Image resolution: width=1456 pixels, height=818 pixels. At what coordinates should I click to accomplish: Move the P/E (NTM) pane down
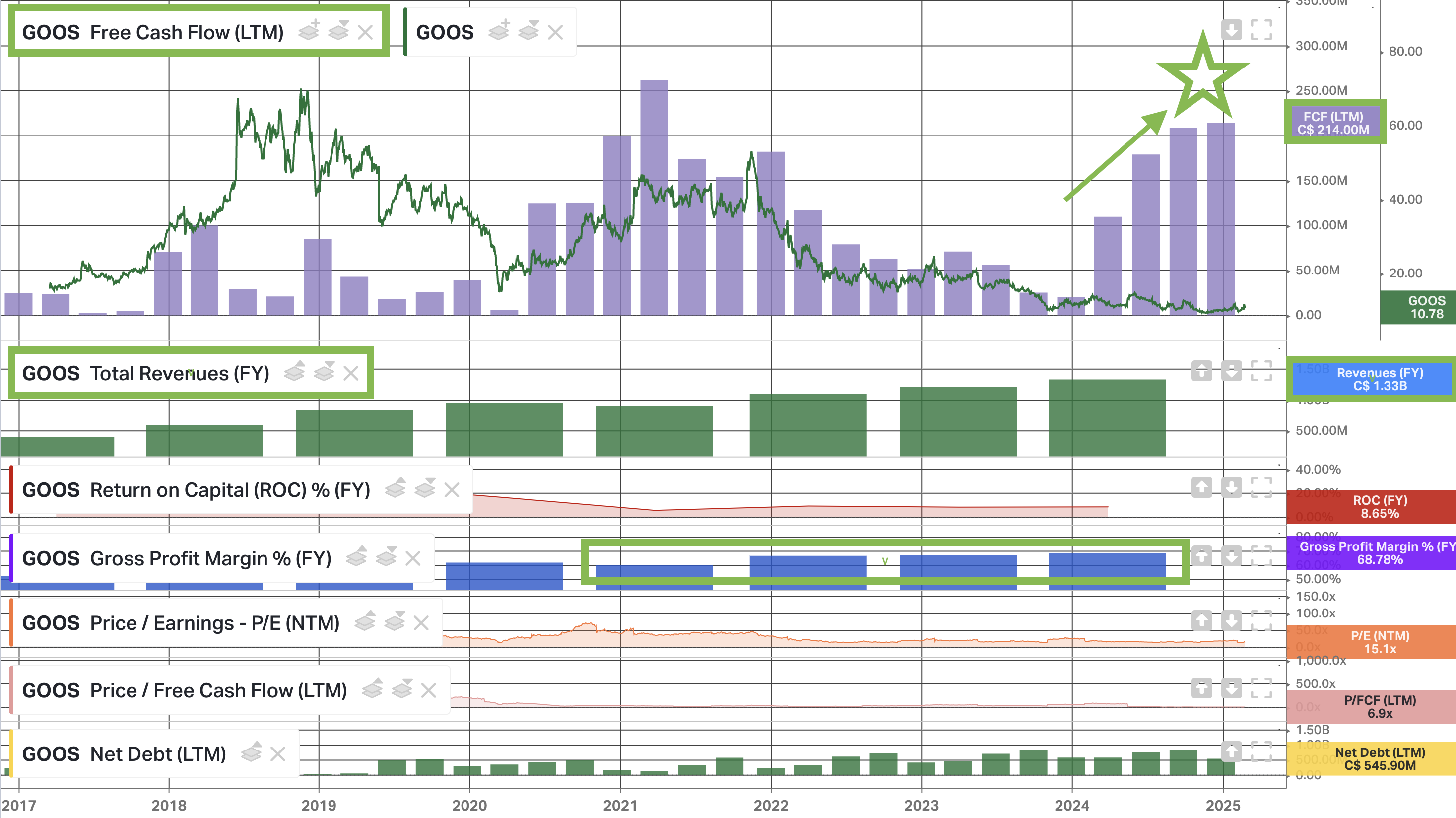(x=1232, y=621)
